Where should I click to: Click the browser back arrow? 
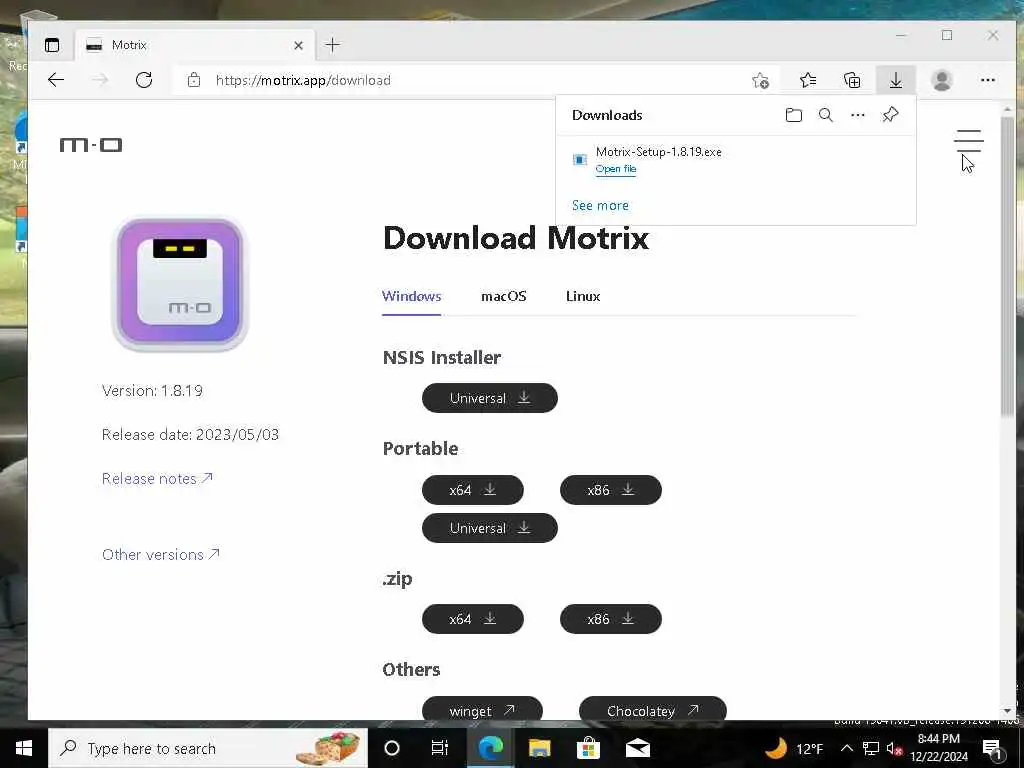[56, 80]
